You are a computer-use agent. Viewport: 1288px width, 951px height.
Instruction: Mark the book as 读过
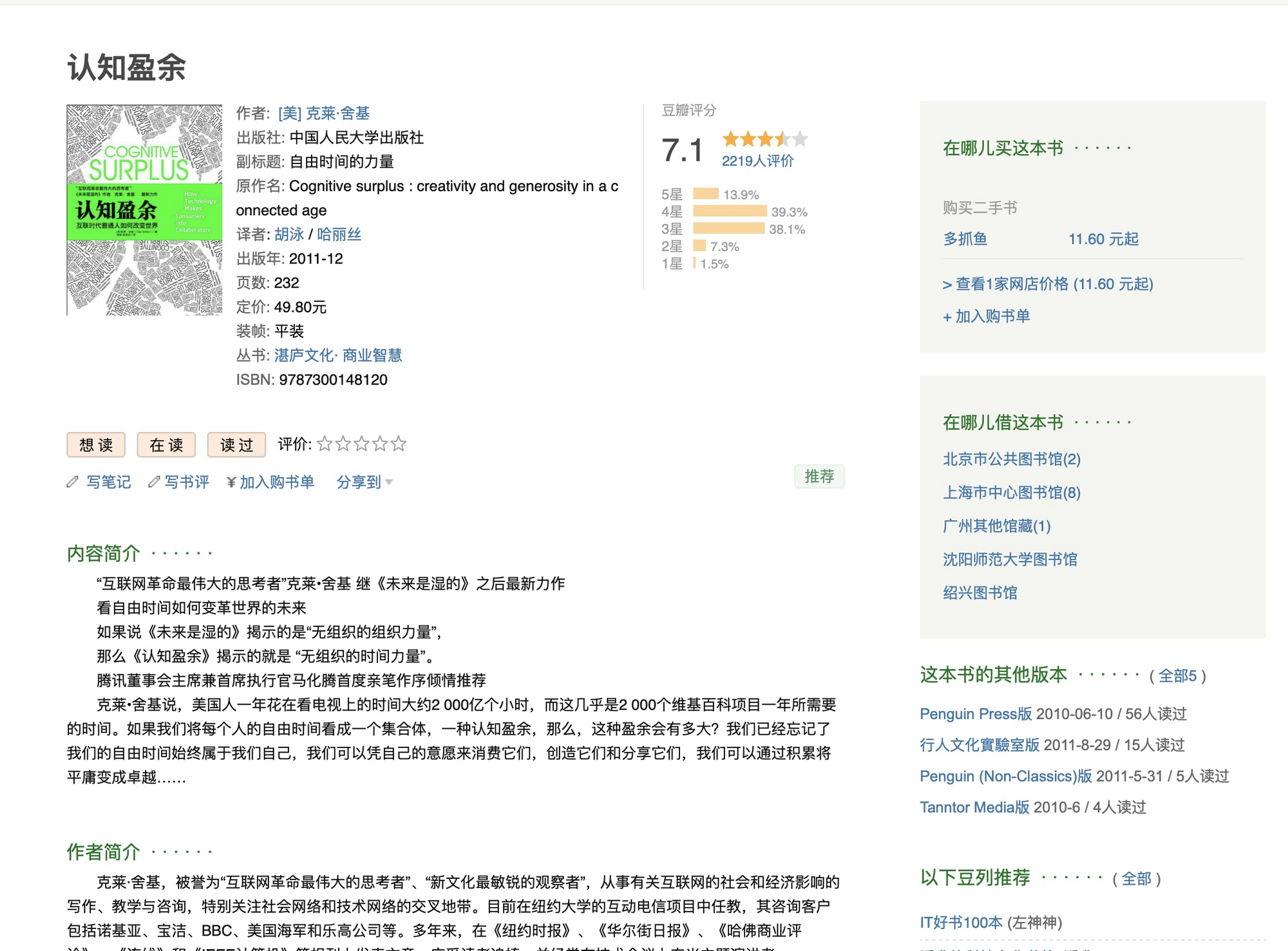click(236, 445)
